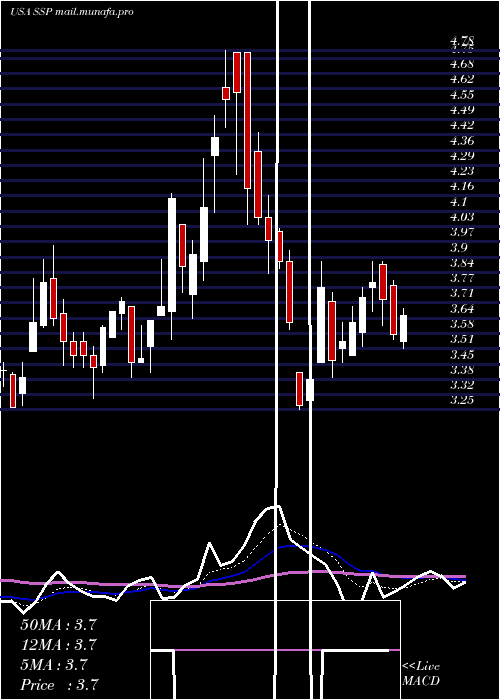Click the 'Price : 3.7' legend text

click(x=59, y=685)
